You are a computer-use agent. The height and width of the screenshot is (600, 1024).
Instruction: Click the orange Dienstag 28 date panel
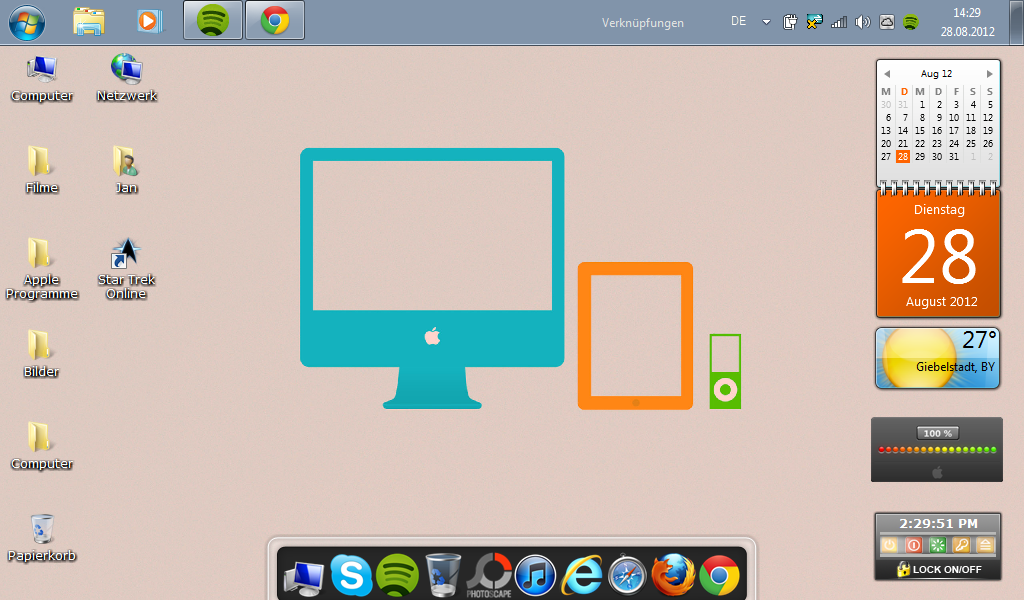pos(938,254)
